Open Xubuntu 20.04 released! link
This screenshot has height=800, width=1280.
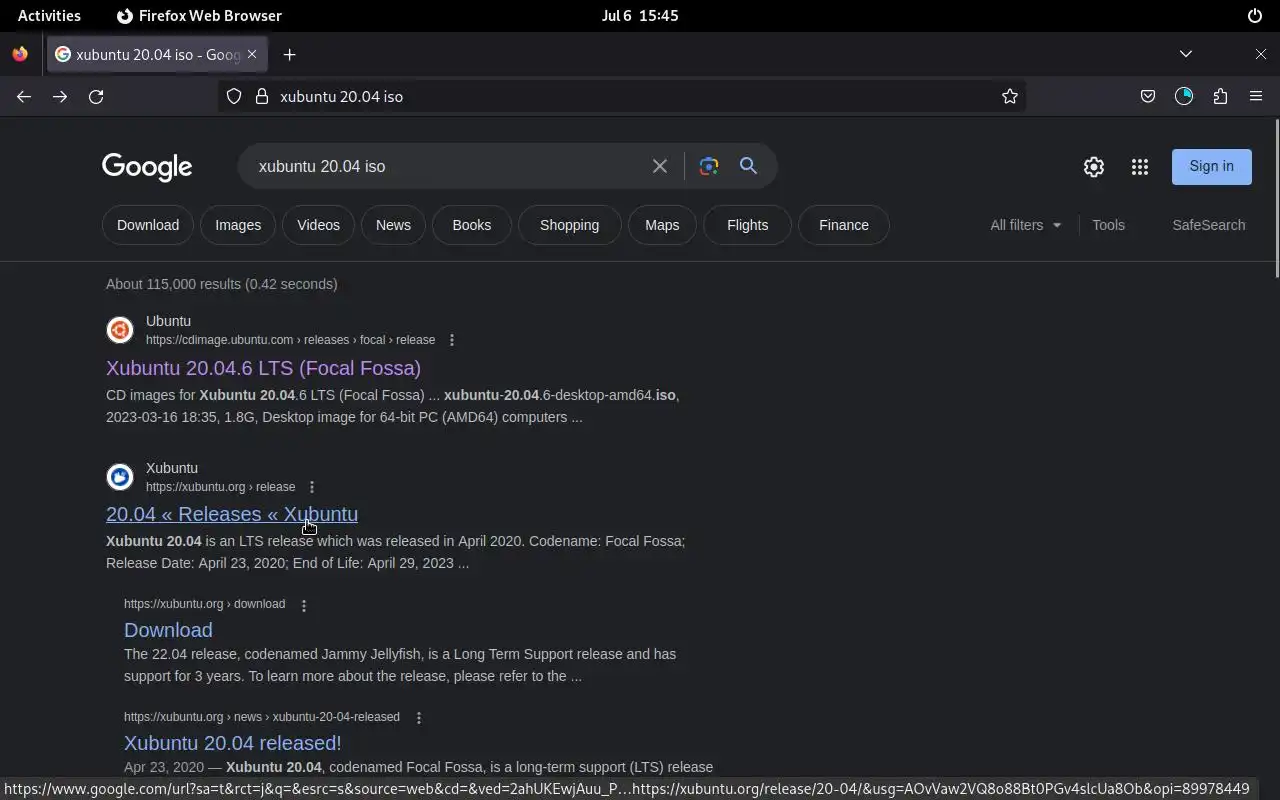[x=233, y=743]
